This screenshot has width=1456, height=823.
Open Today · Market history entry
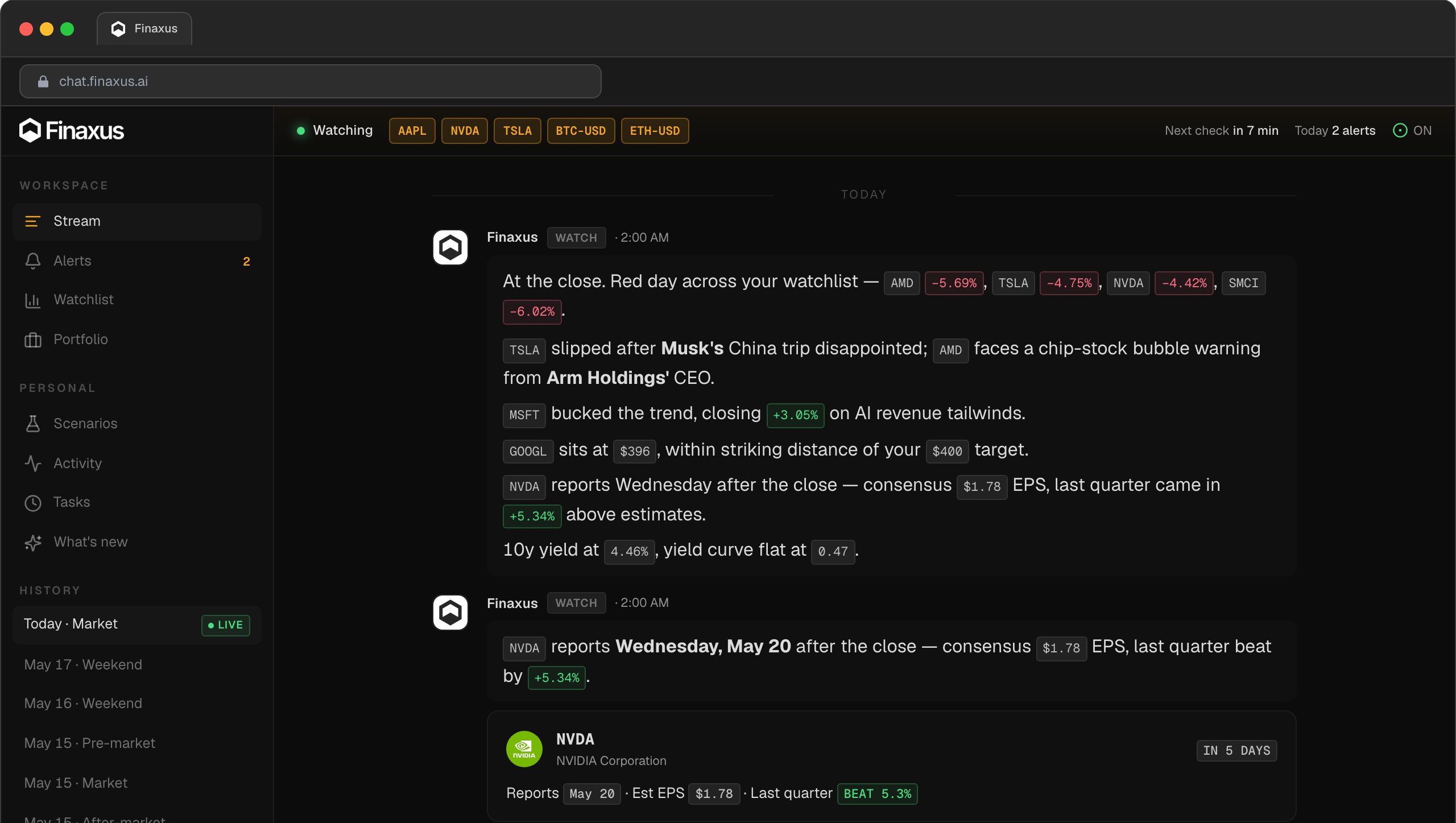point(136,624)
